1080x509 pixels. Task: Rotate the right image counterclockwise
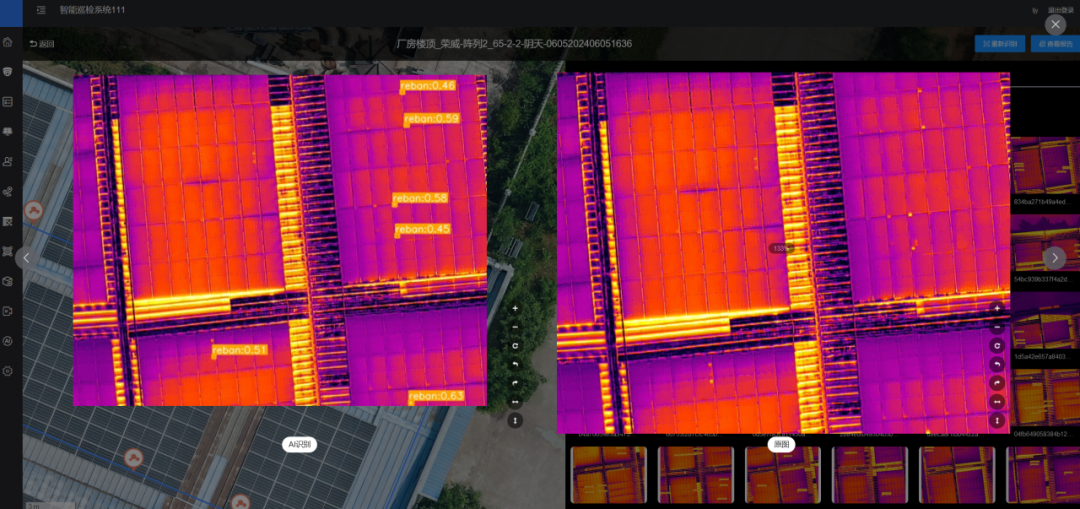(996, 365)
